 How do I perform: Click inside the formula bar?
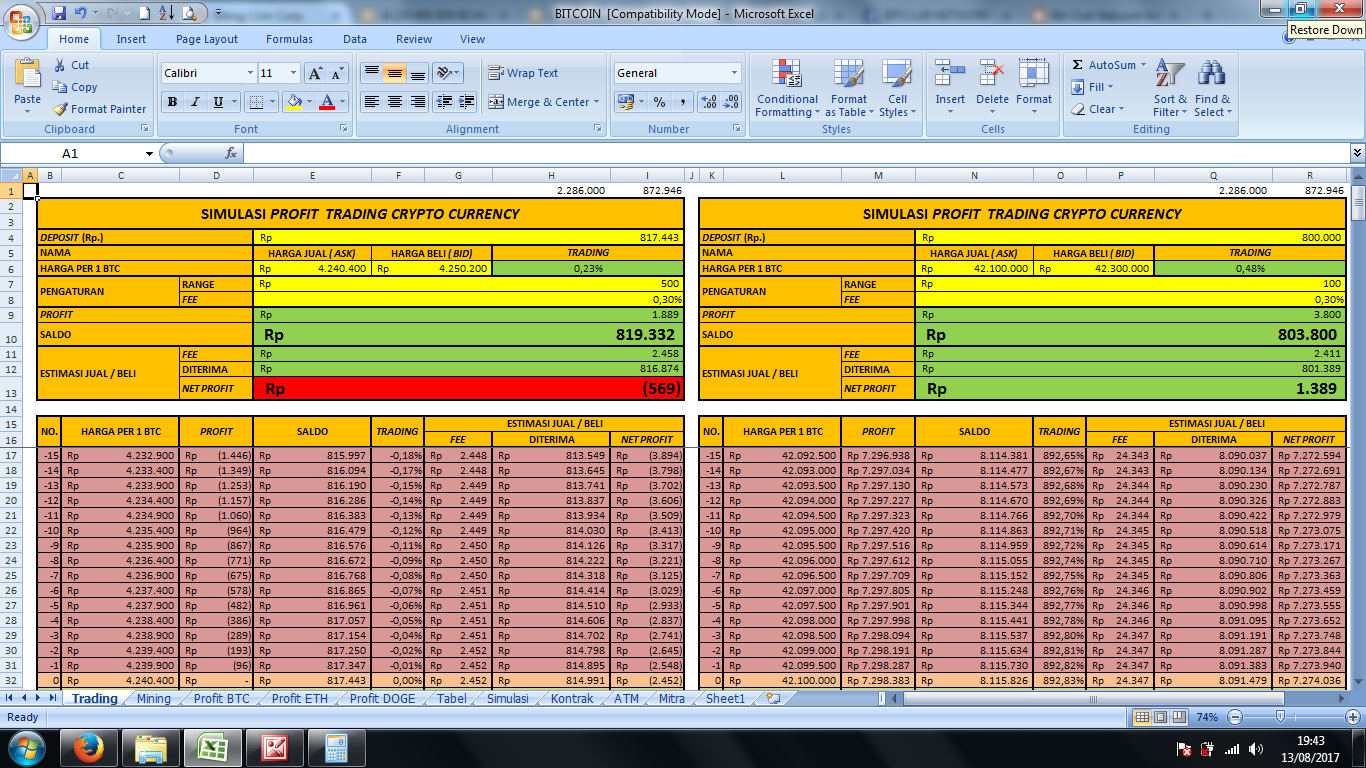pos(795,153)
